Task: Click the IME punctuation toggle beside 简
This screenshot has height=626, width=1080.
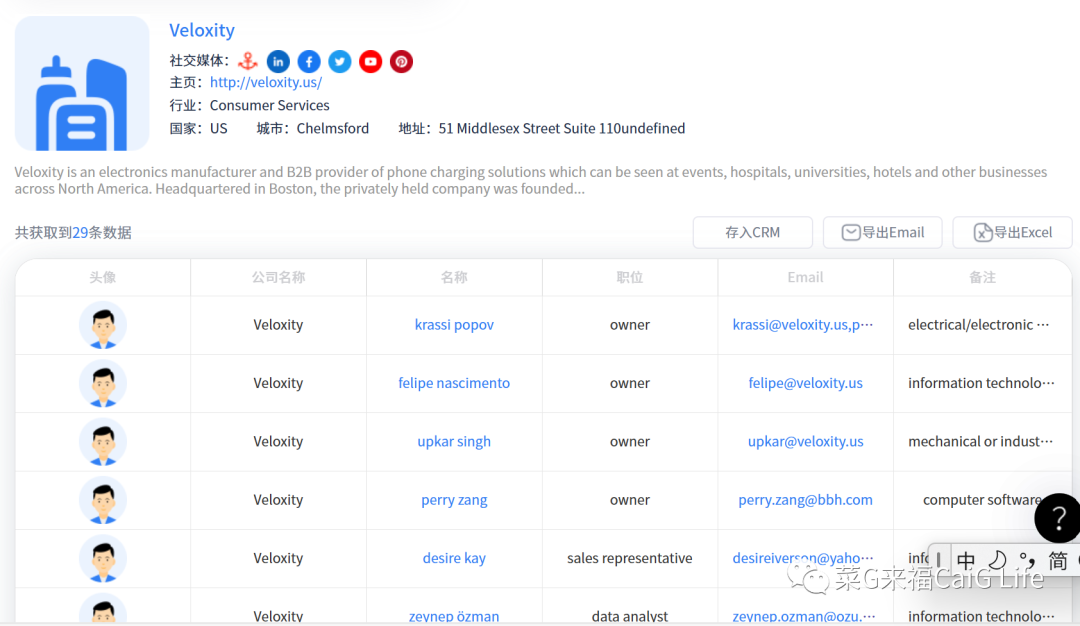Action: 1027,561
